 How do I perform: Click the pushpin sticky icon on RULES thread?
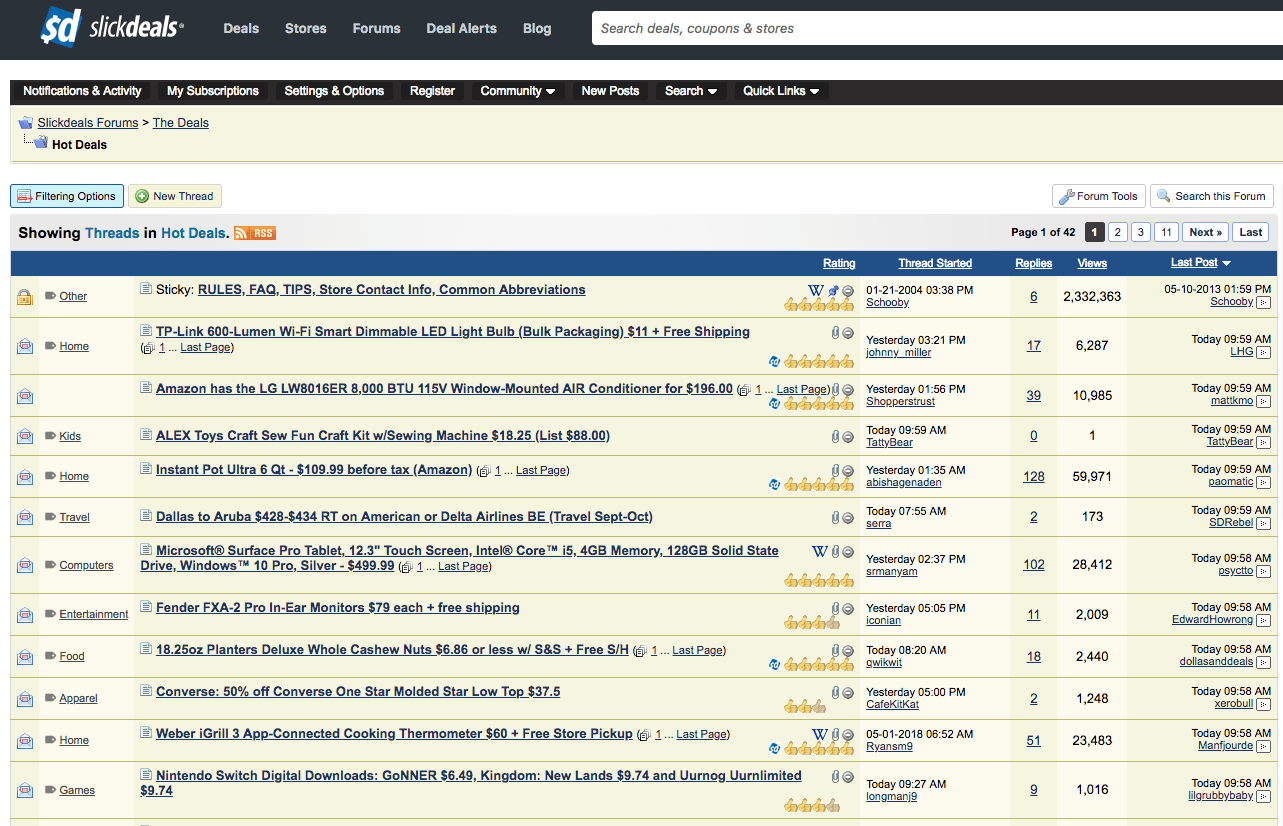point(834,291)
